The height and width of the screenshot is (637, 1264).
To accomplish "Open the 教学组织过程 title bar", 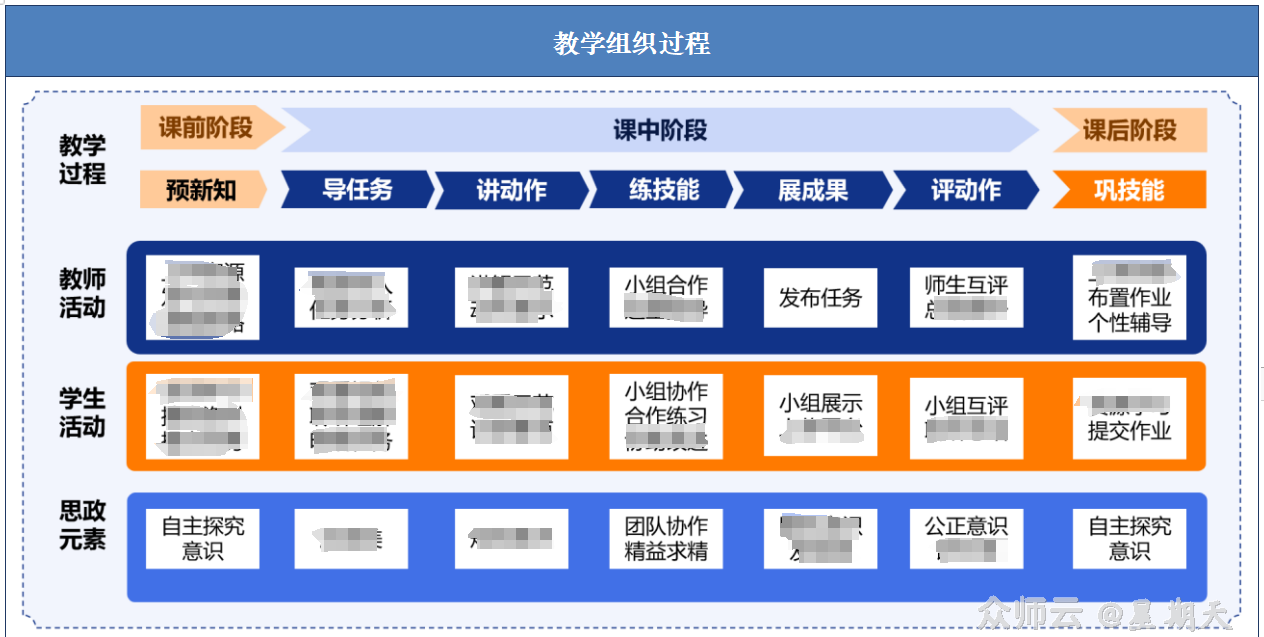I will tap(632, 43).
